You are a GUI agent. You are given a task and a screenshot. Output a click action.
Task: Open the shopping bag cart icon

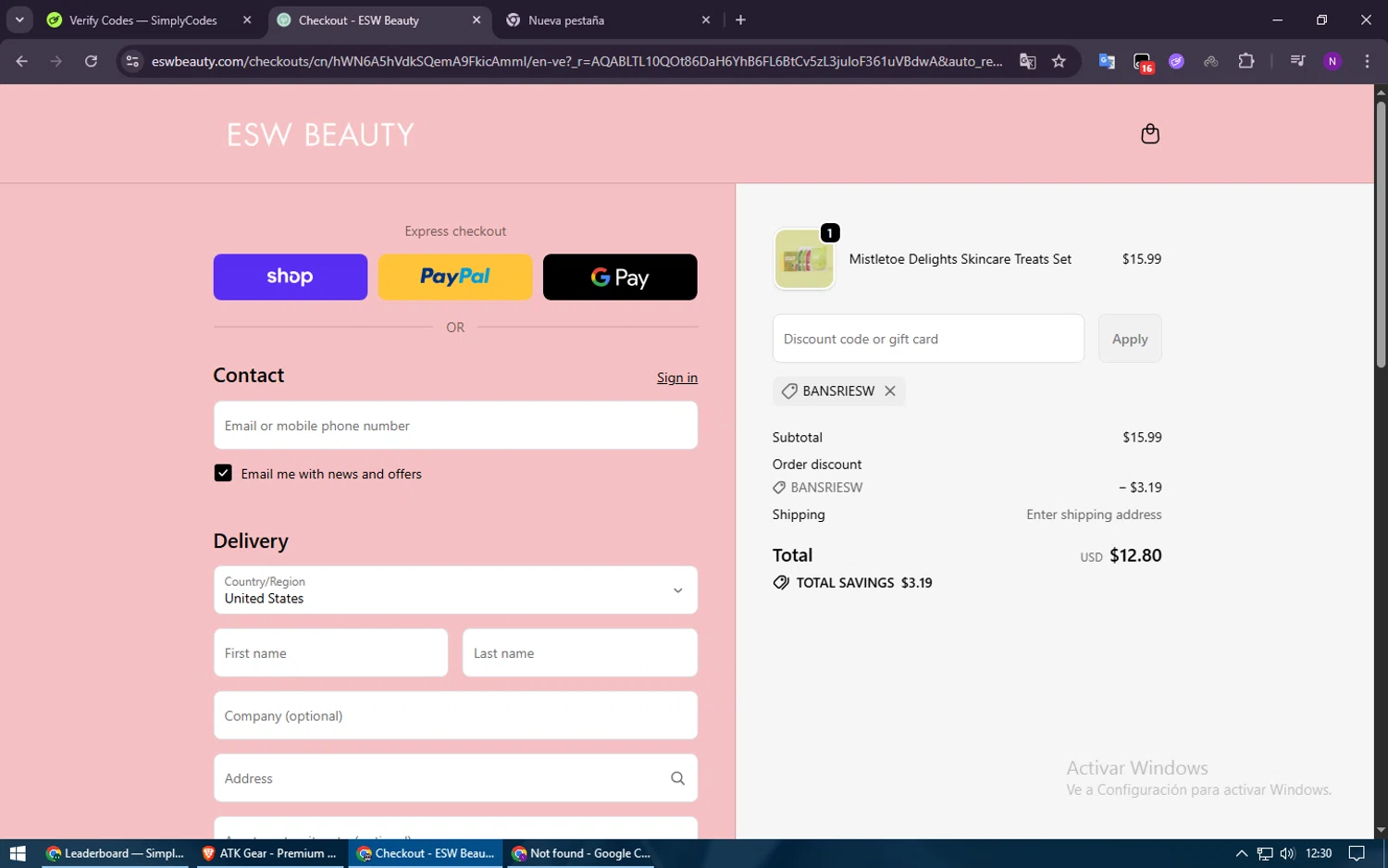pyautogui.click(x=1150, y=134)
